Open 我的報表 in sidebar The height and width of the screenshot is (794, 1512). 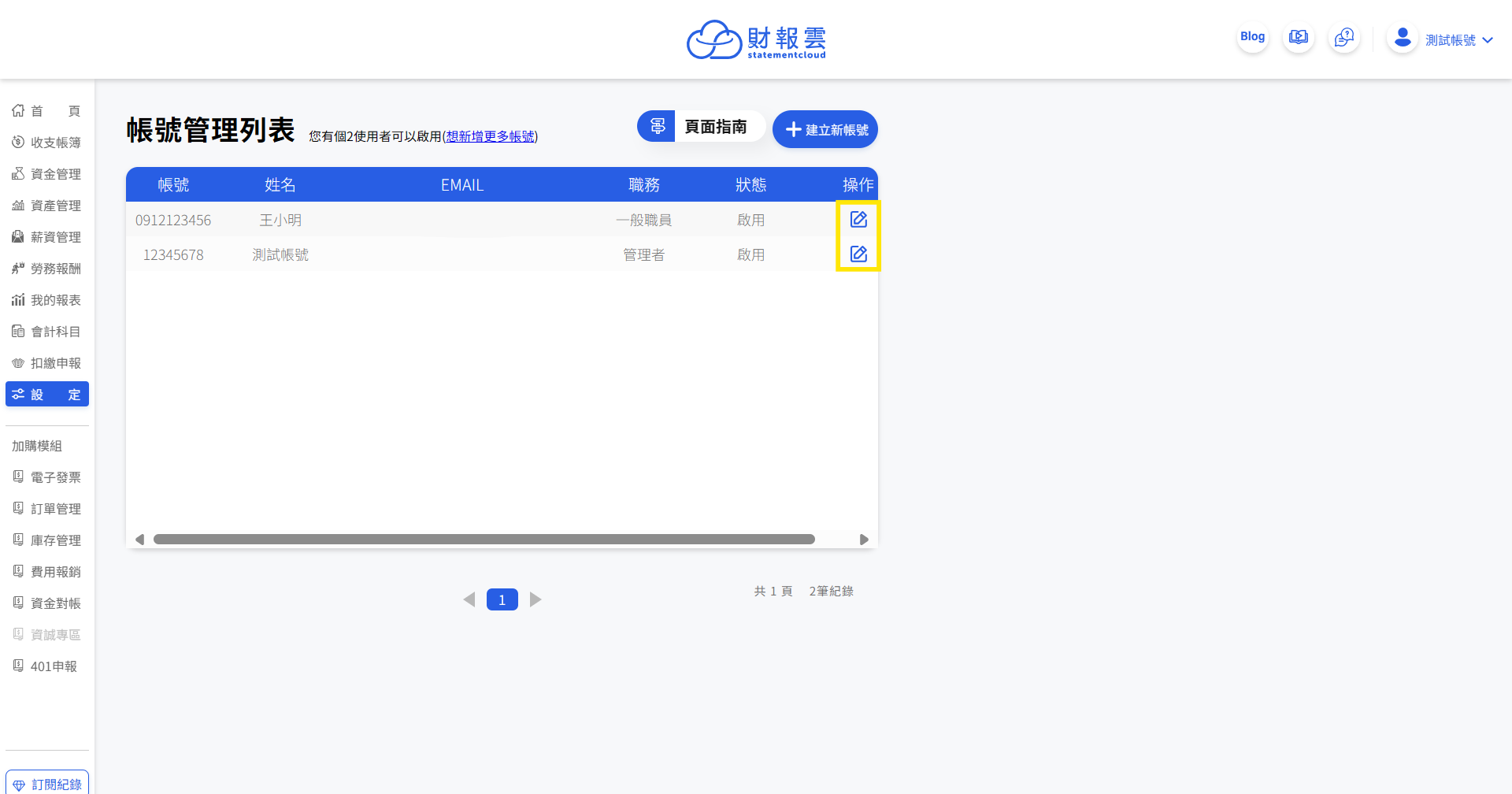(46, 300)
